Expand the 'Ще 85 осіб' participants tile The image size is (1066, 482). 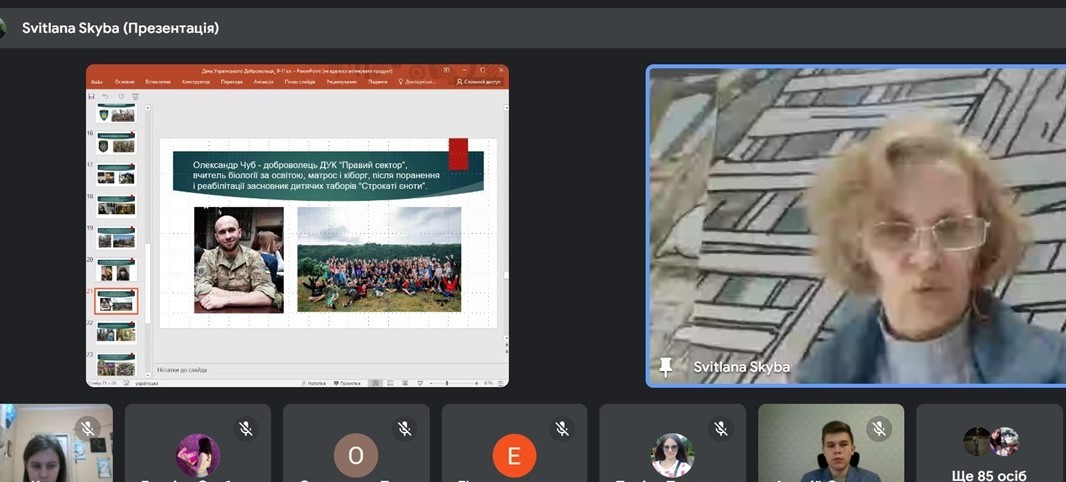pyautogui.click(x=991, y=443)
